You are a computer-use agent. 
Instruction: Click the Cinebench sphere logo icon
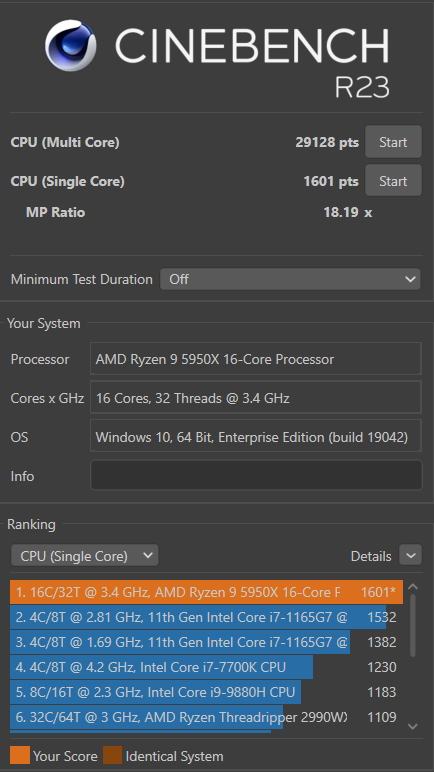coord(70,45)
